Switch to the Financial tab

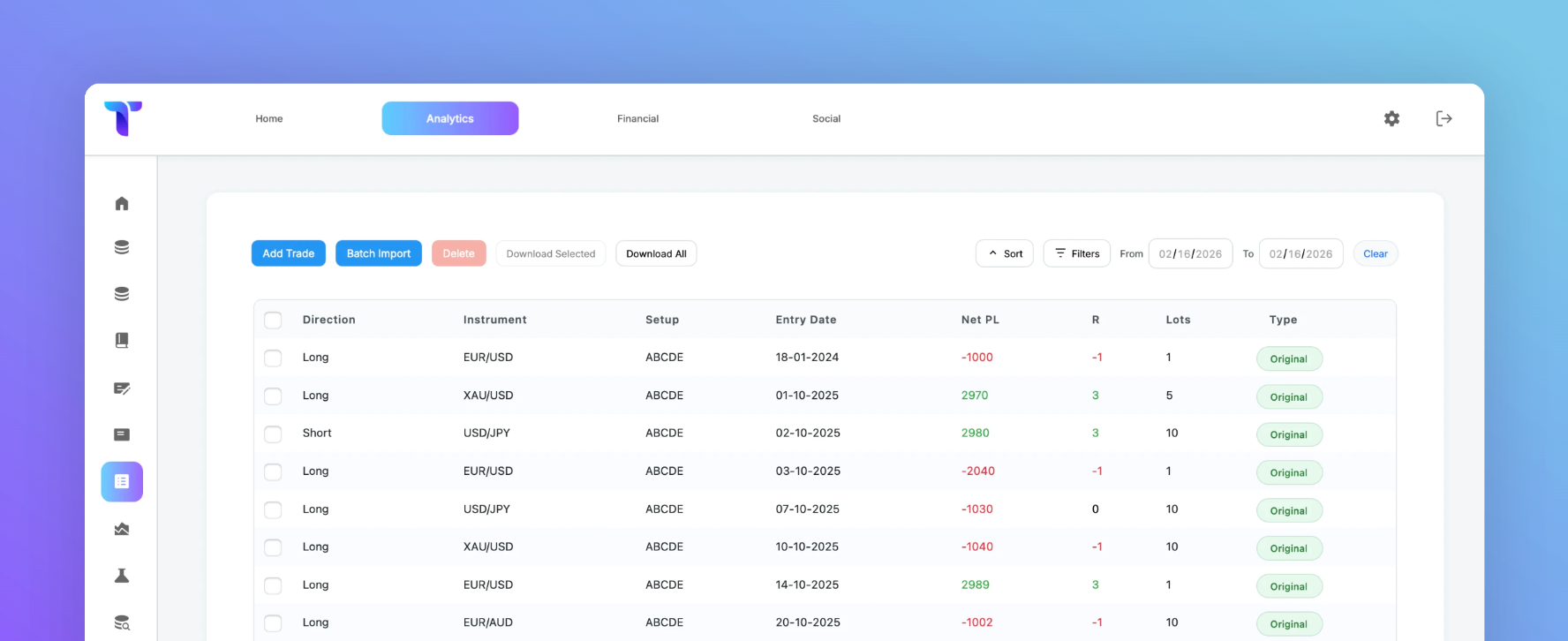pyautogui.click(x=637, y=118)
